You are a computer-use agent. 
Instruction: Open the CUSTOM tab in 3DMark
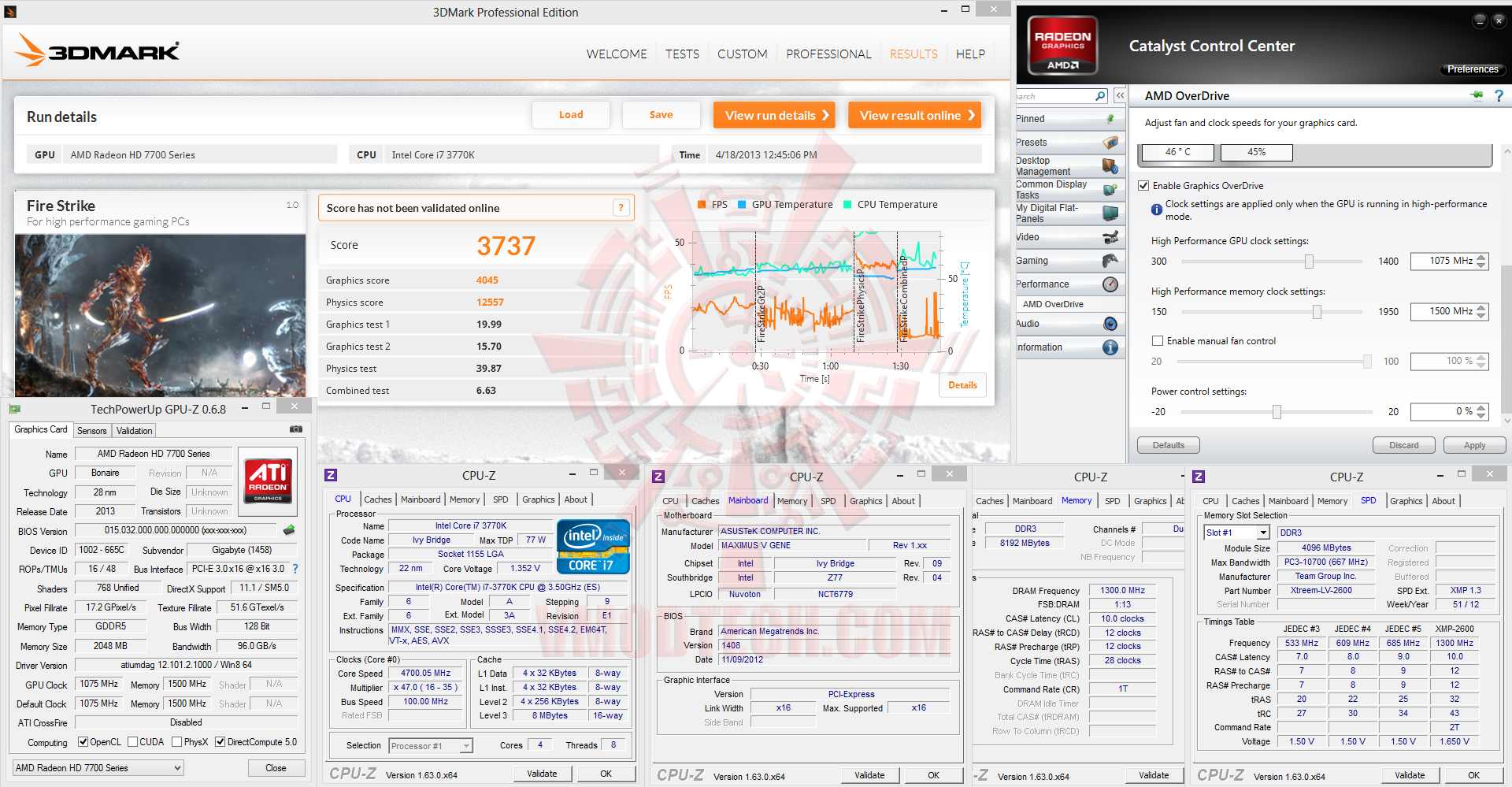coord(742,54)
